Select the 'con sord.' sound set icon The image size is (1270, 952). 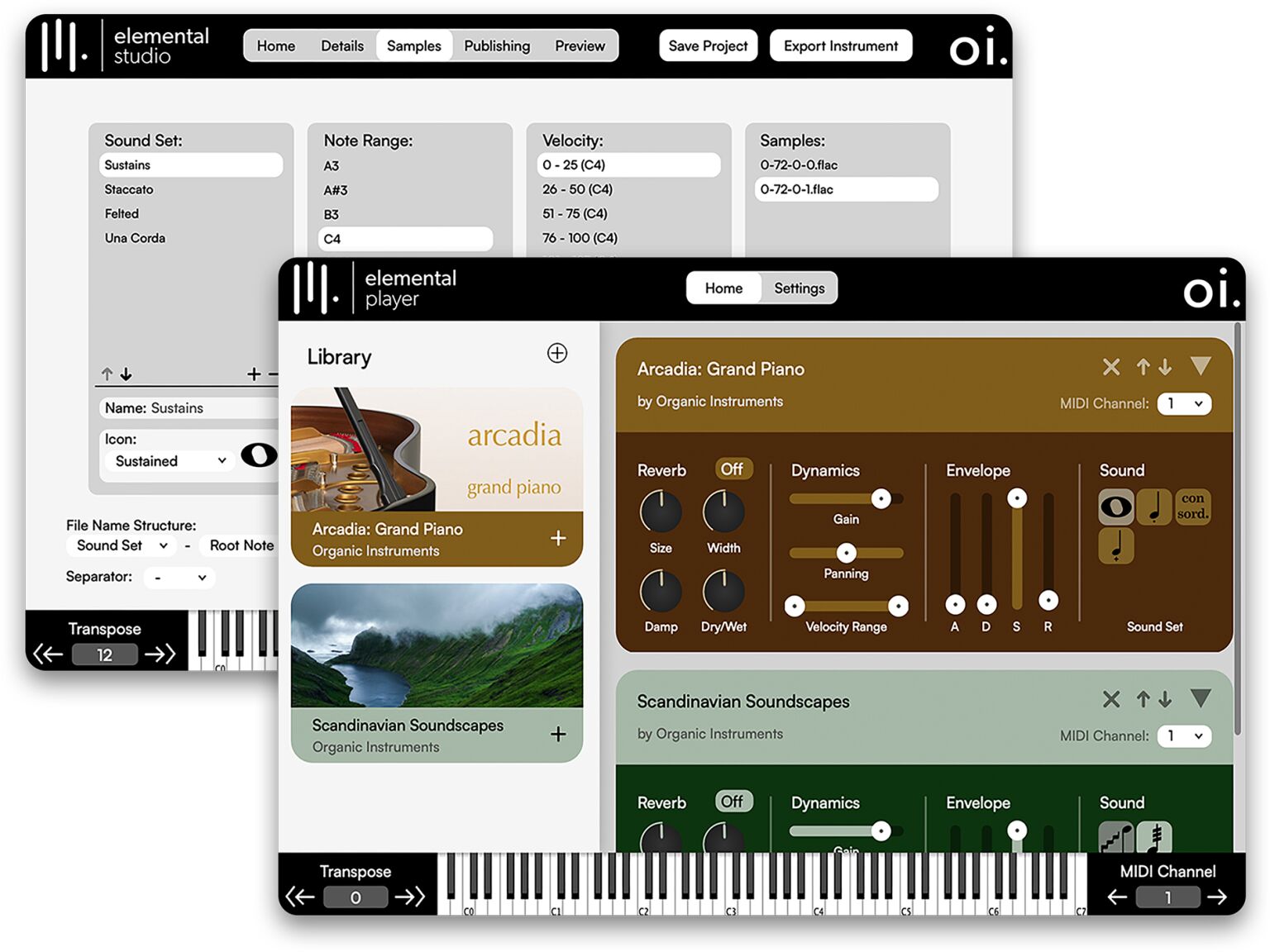point(1193,506)
